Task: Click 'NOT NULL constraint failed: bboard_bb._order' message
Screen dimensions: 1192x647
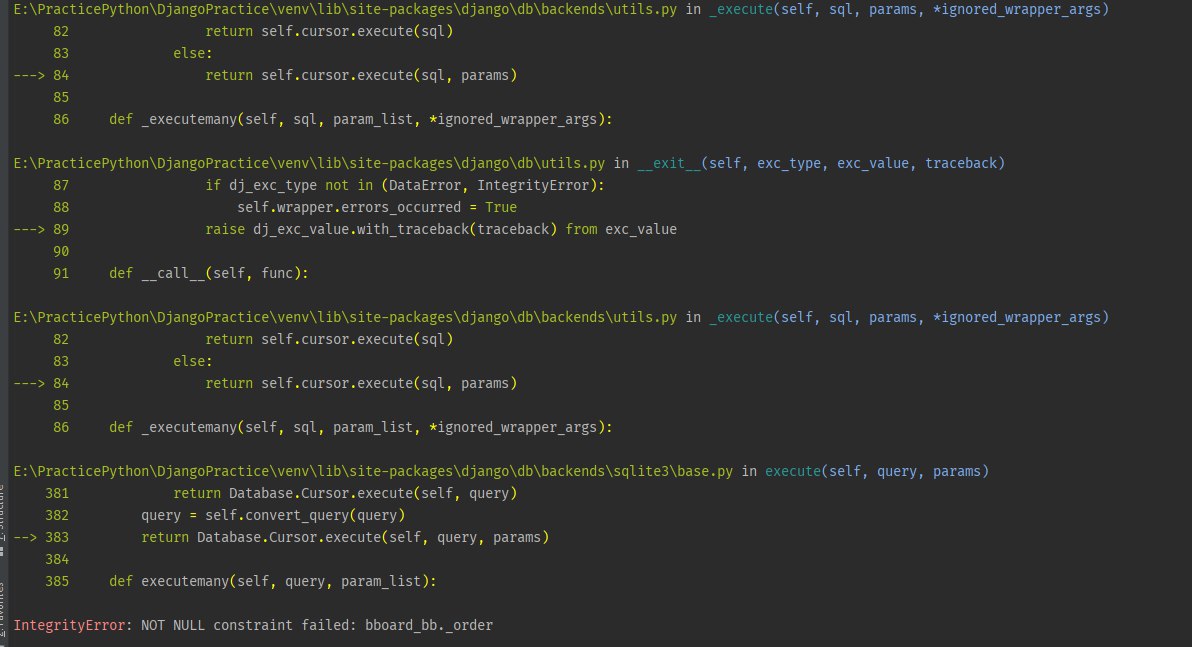Action: (317, 626)
